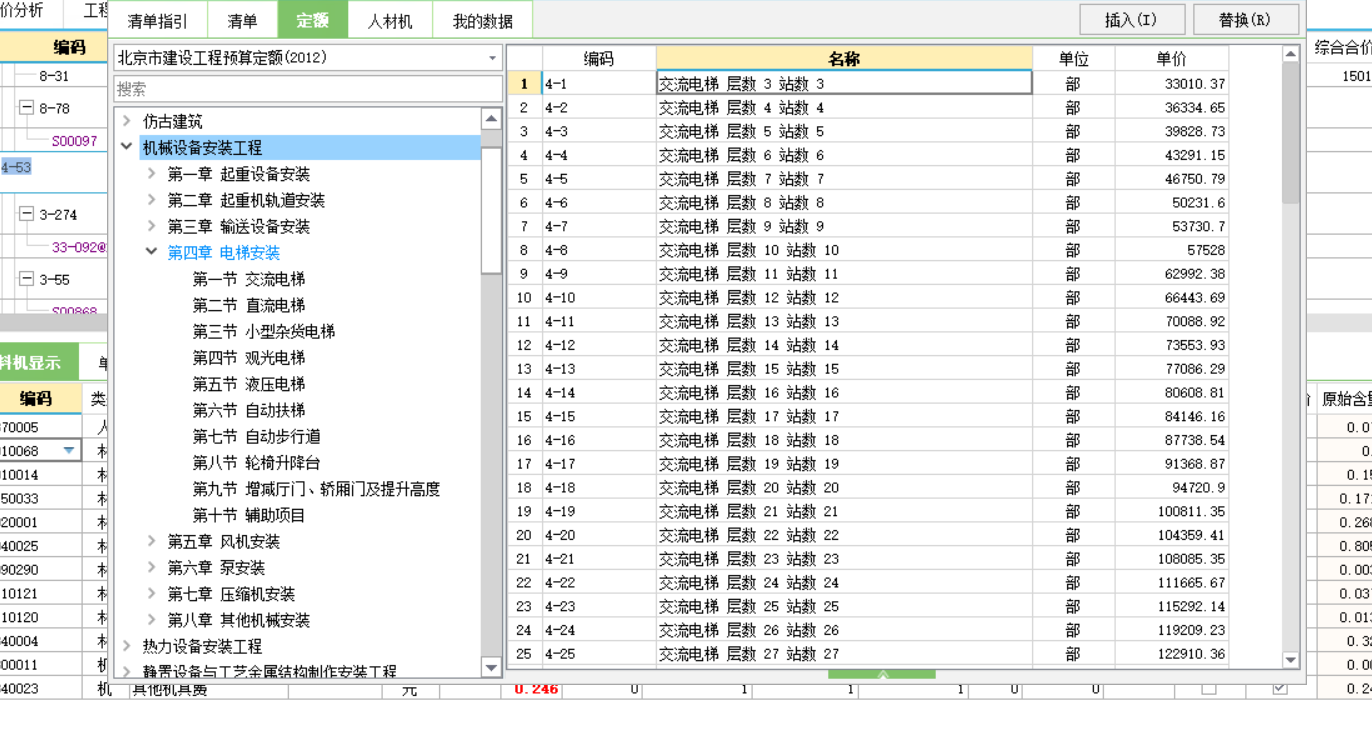Click the 编码 column header in the quota table
This screenshot has width=1372, height=748.
click(x=599, y=58)
